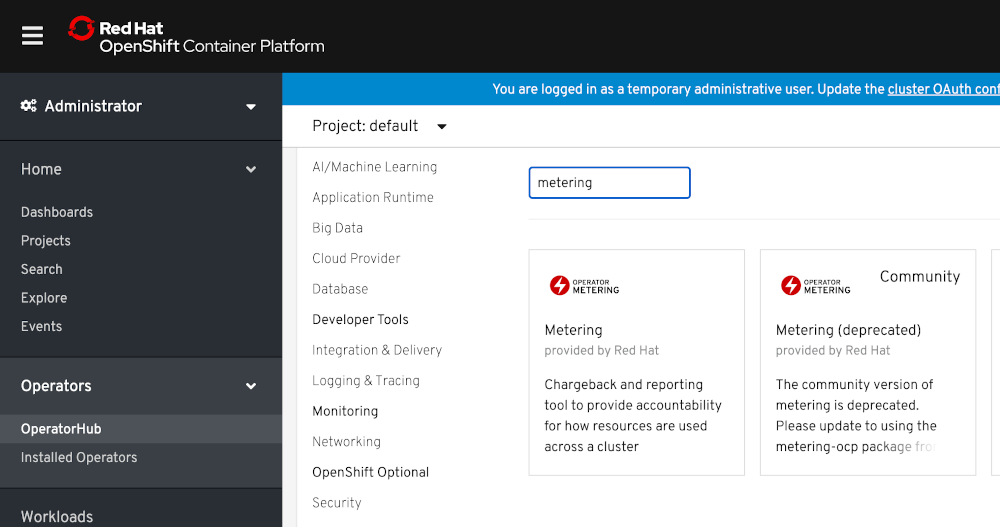Filter by Networking category
This screenshot has width=1000, height=527.
pyautogui.click(x=346, y=442)
